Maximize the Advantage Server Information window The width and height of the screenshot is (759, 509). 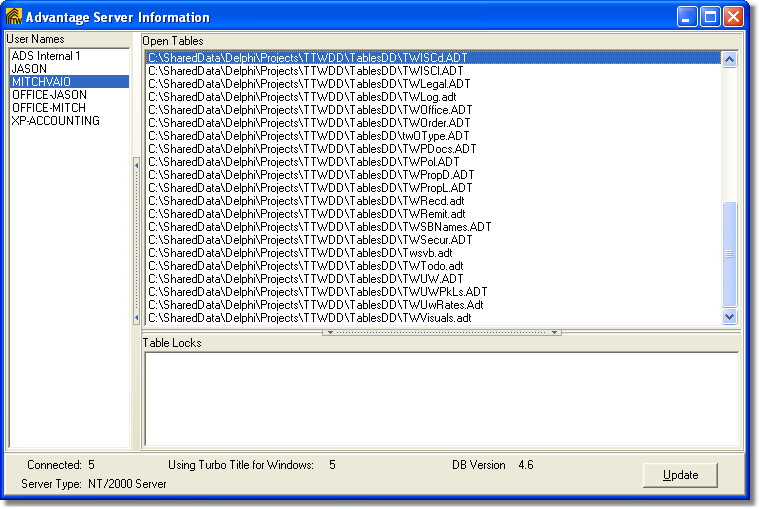pyautogui.click(x=710, y=16)
